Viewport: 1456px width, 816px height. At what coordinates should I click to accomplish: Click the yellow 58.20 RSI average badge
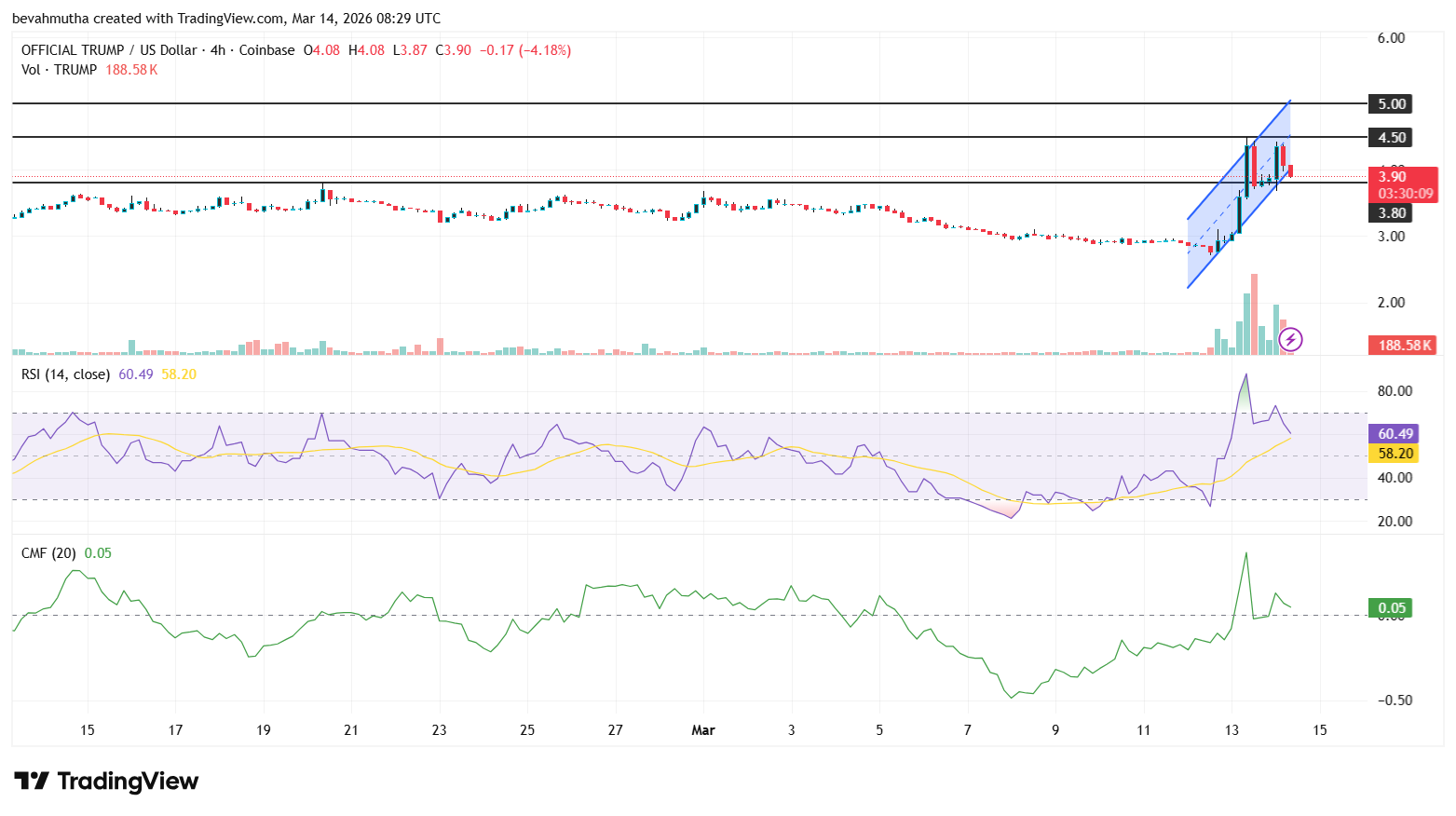(x=1394, y=453)
